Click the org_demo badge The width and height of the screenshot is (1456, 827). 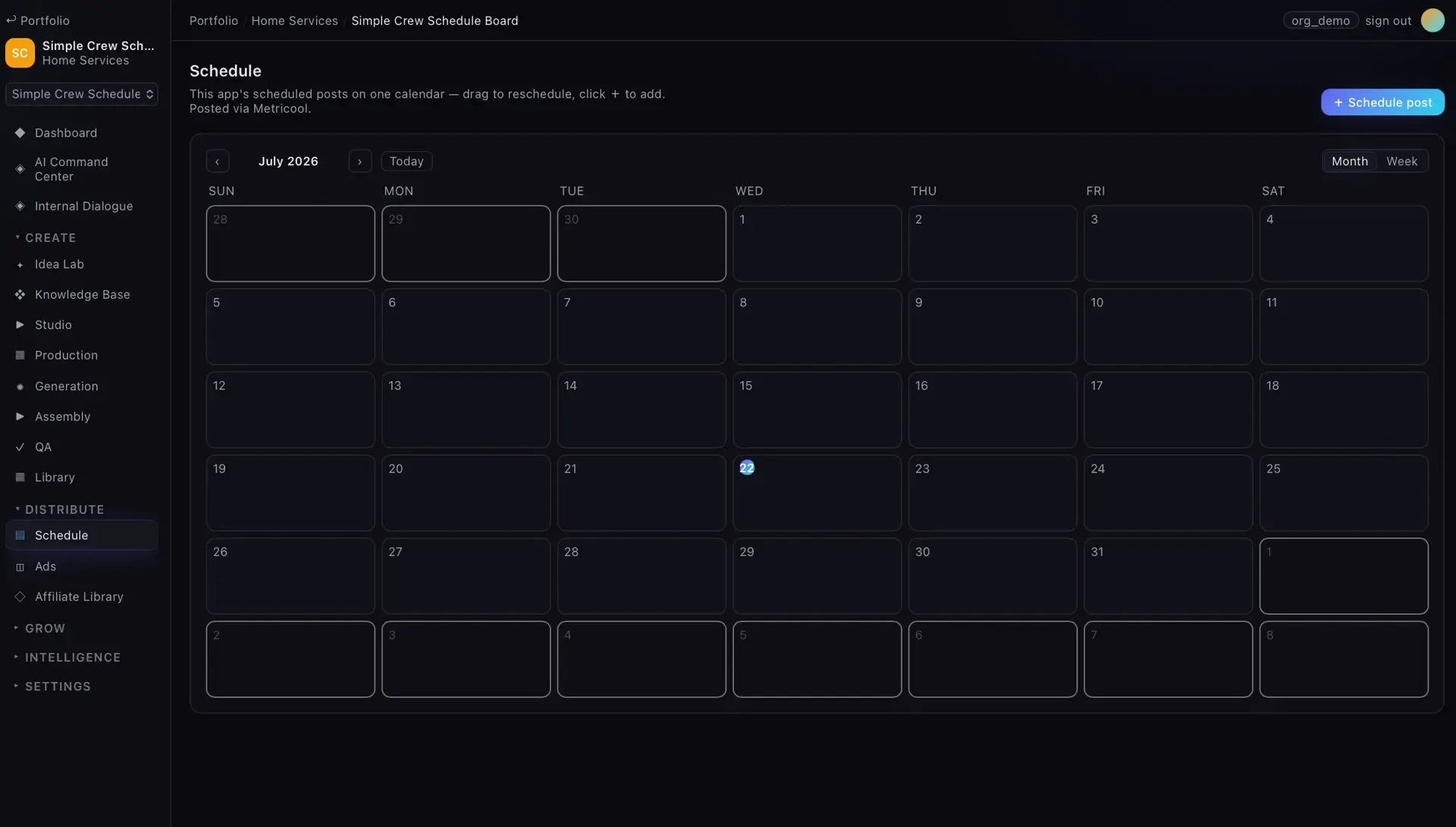pos(1320,20)
